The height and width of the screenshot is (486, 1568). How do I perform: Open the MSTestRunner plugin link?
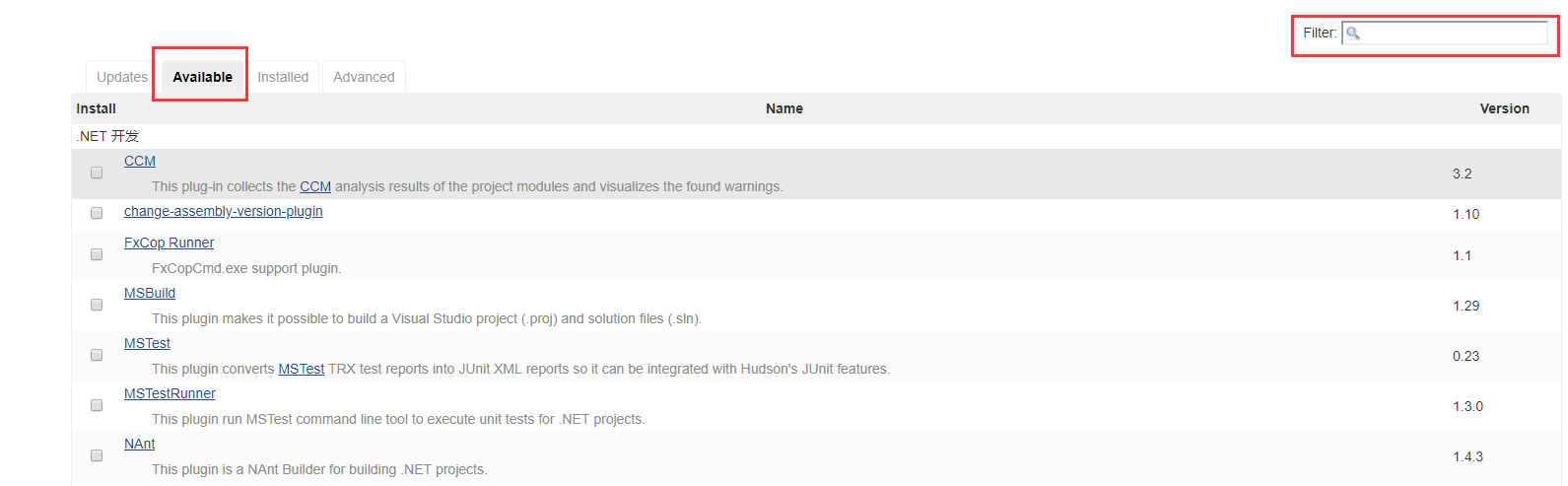pyautogui.click(x=170, y=393)
